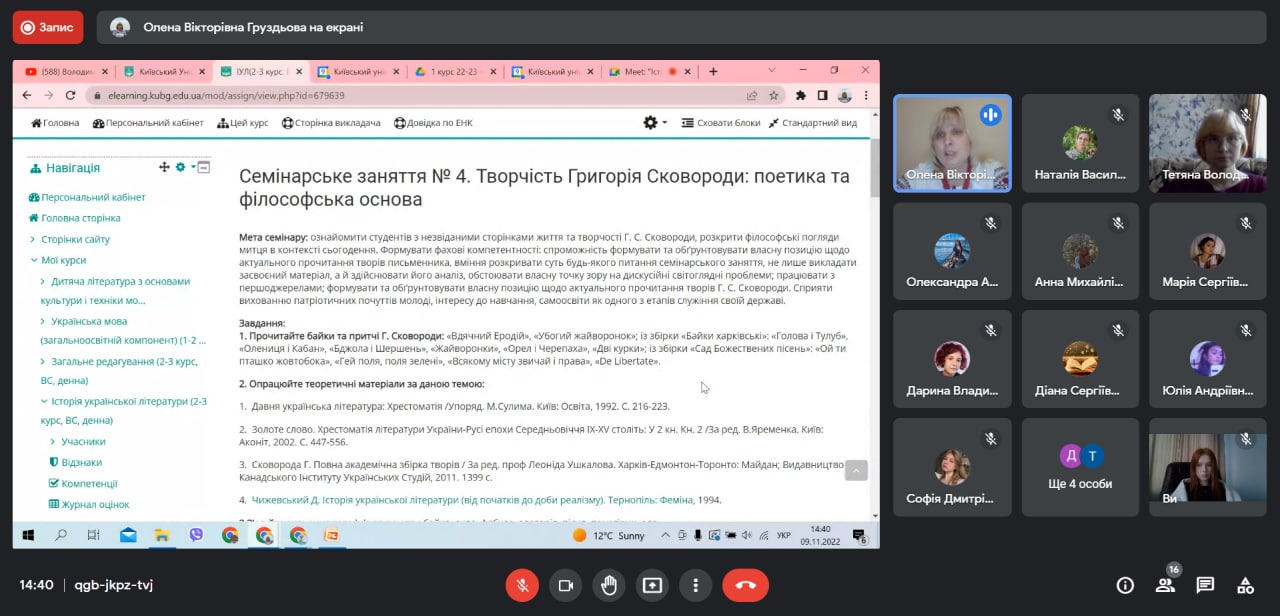Image resolution: width=1280 pixels, height=616 pixels.
Task: Switch to the ІУЛ(2-3 курс browser tab
Action: pyautogui.click(x=260, y=71)
